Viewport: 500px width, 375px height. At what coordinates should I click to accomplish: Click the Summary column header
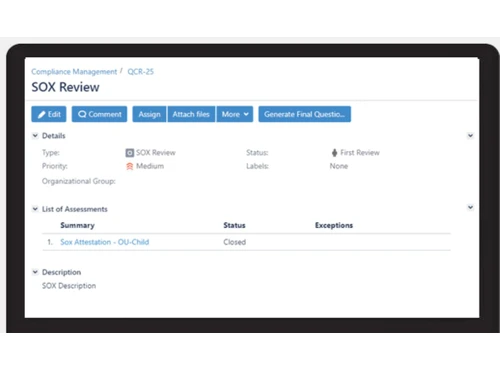coord(77,225)
